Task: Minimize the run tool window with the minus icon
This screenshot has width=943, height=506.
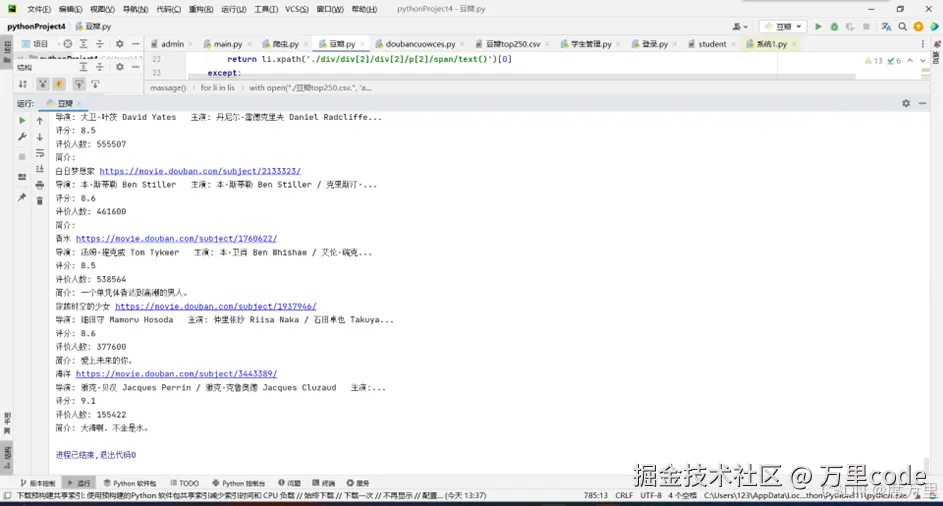Action: (x=922, y=103)
